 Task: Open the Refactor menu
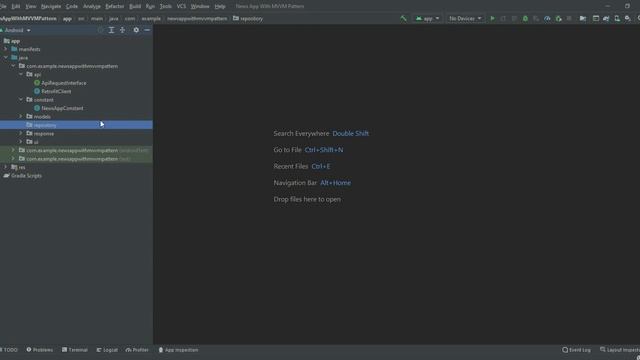115,6
